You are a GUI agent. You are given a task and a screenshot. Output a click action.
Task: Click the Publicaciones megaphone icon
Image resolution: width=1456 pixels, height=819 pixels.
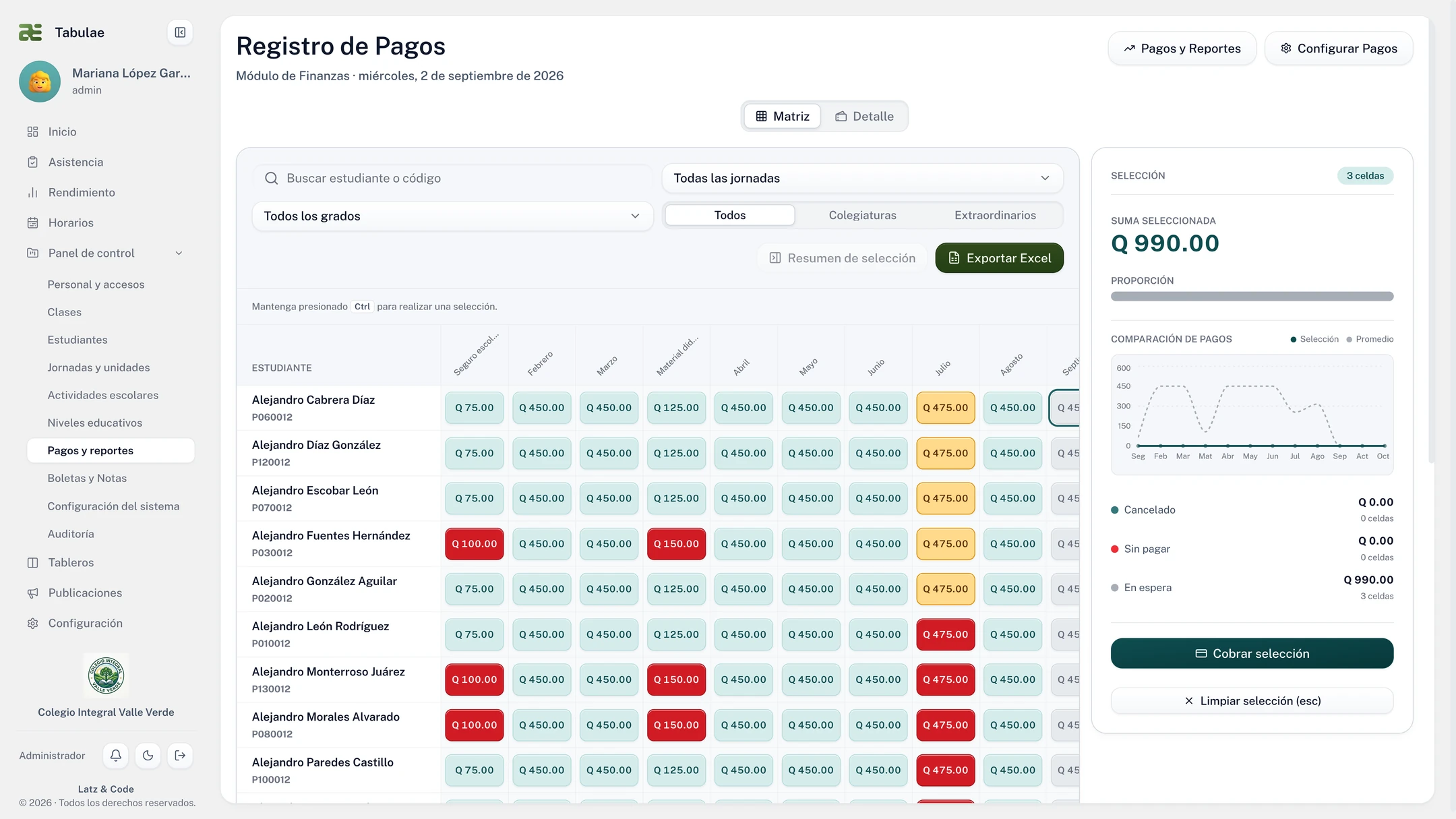pos(32,593)
